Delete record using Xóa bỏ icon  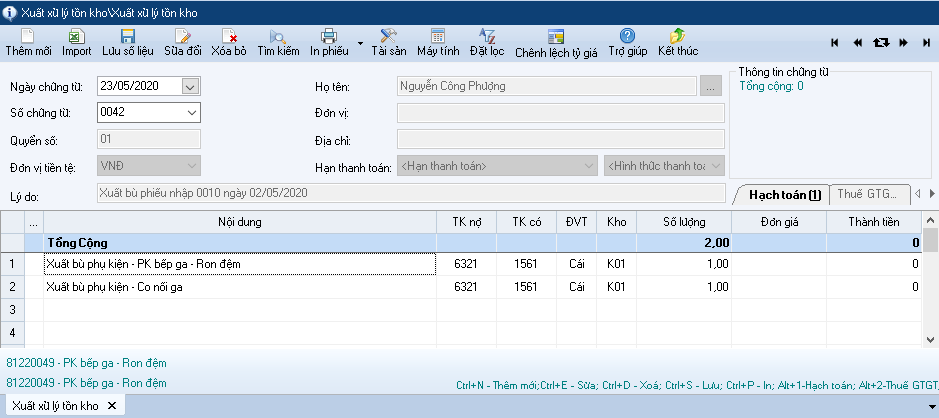click(x=229, y=42)
